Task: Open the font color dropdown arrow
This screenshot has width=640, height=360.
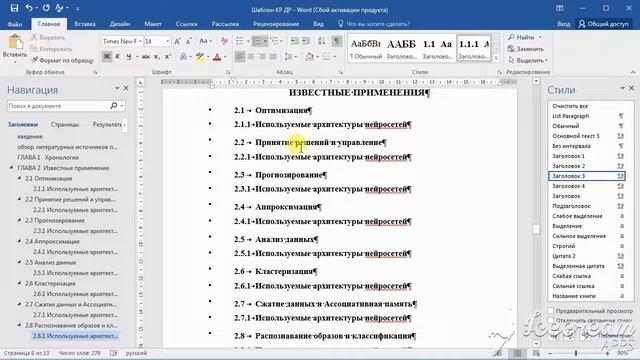Action: click(225, 57)
